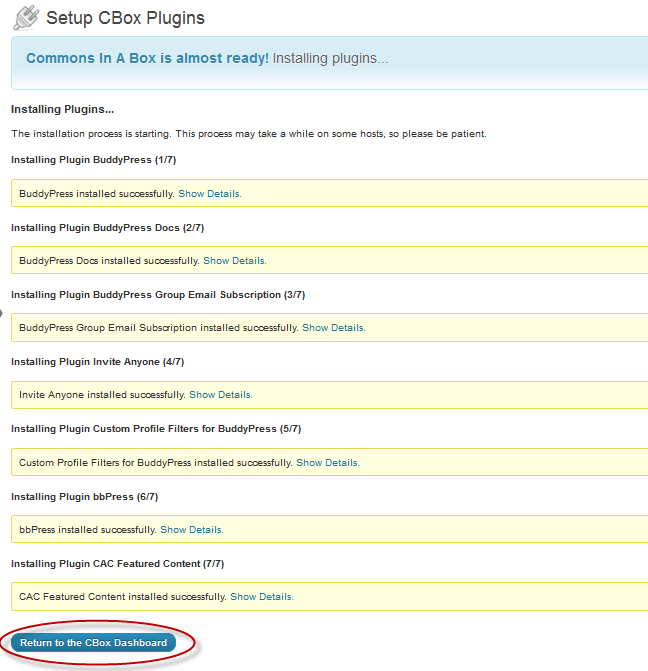This screenshot has width=648, height=671.
Task: Show details for BuddyPress Docs installation
Action: tap(235, 261)
